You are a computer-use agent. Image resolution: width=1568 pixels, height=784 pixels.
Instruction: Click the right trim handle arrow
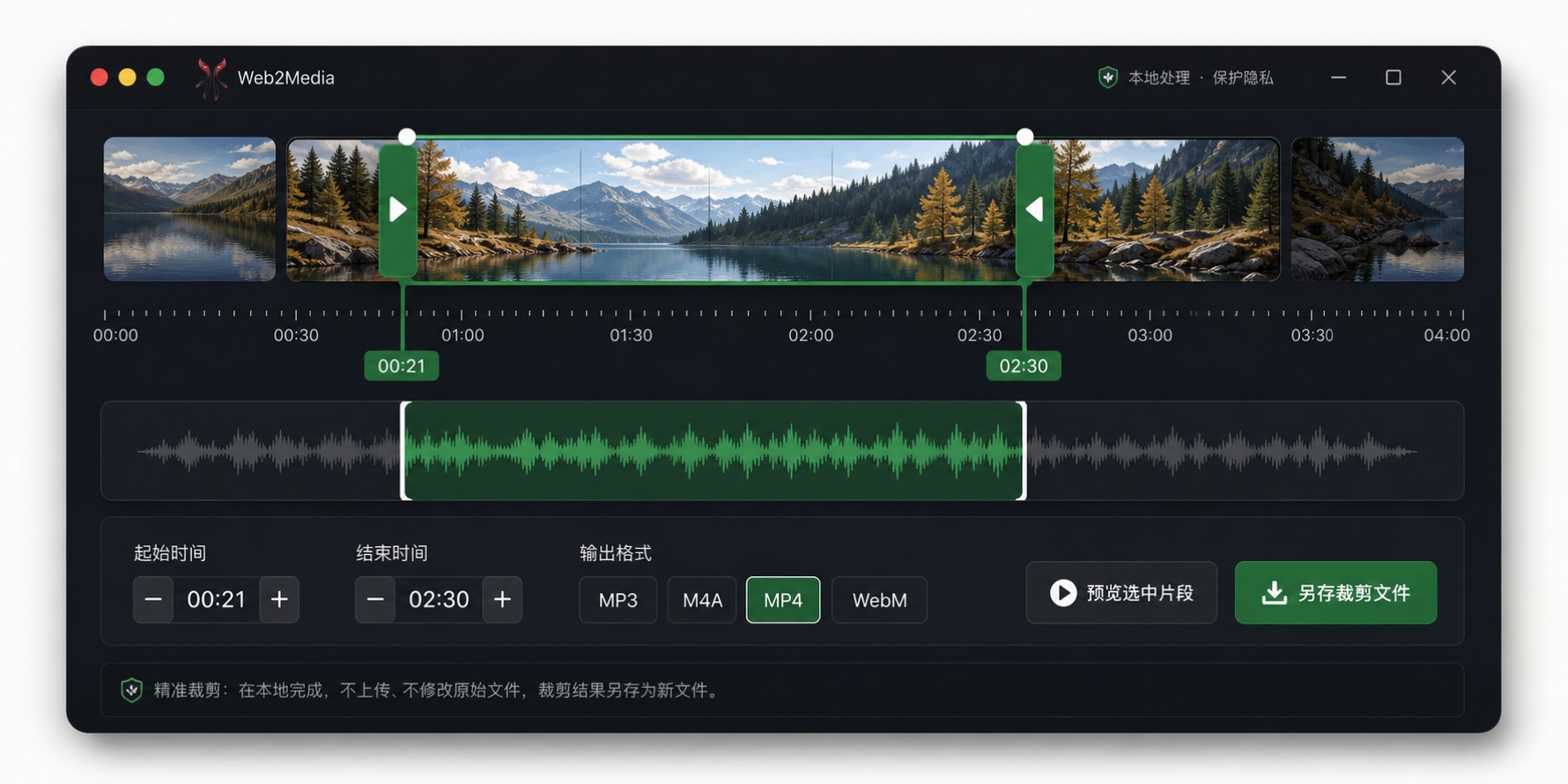pyautogui.click(x=1034, y=210)
